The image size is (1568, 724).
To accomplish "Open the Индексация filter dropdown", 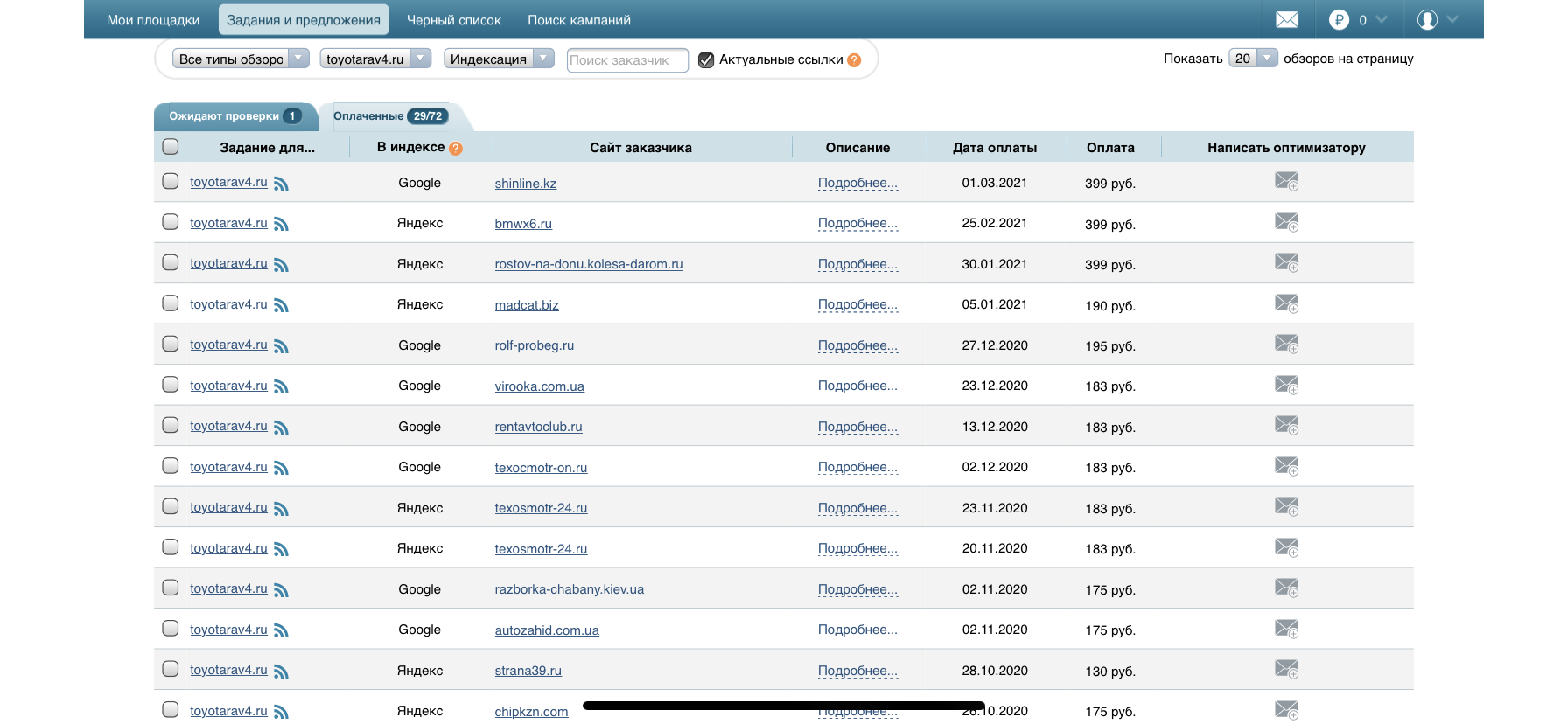I will (499, 59).
